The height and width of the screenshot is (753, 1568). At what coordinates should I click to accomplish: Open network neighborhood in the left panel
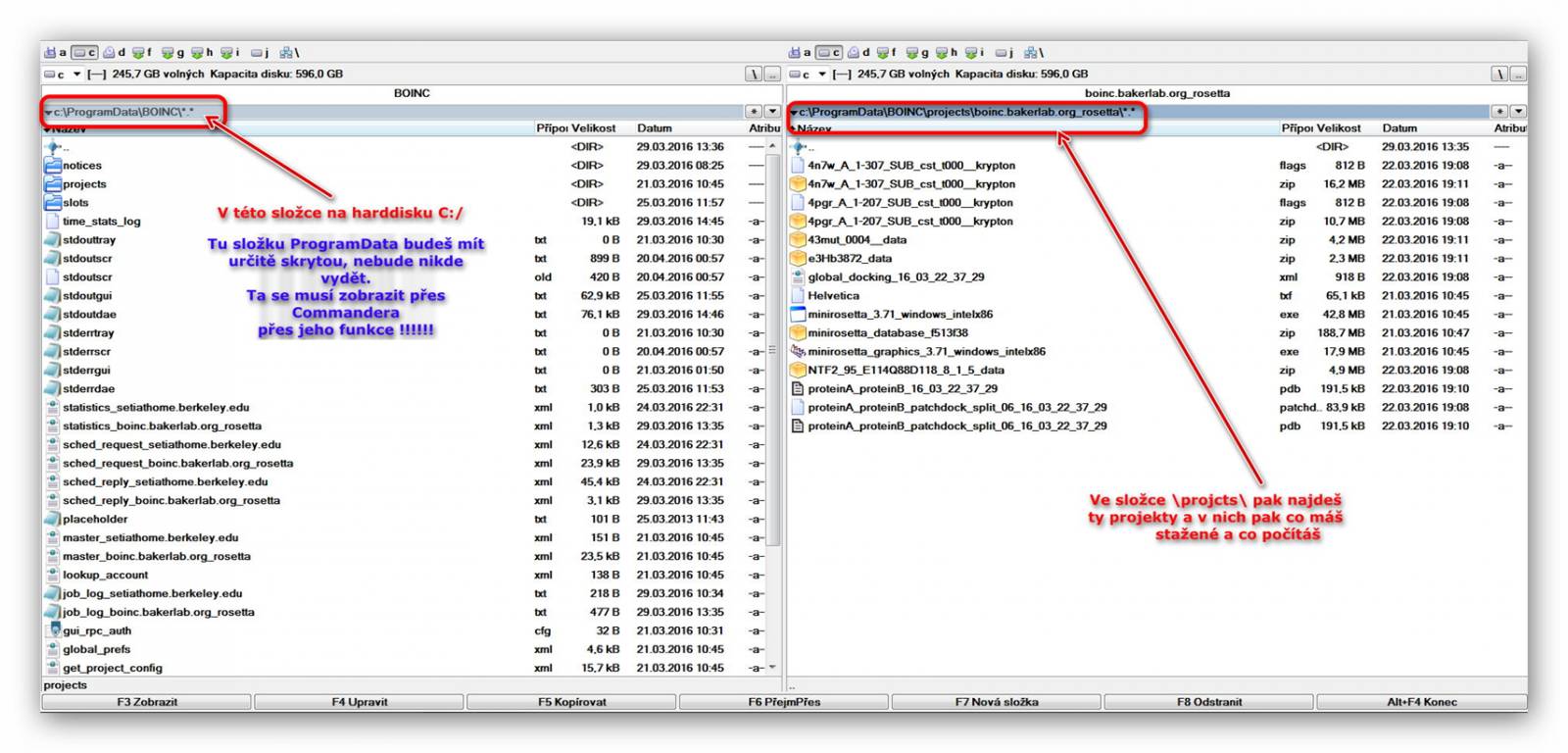(x=290, y=53)
